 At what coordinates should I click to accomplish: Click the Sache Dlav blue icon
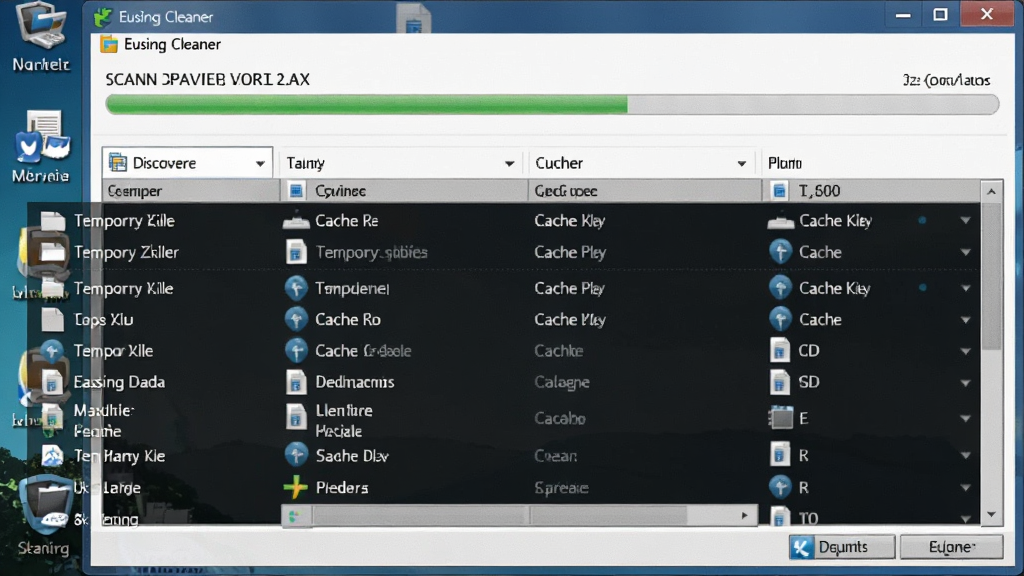pos(296,455)
